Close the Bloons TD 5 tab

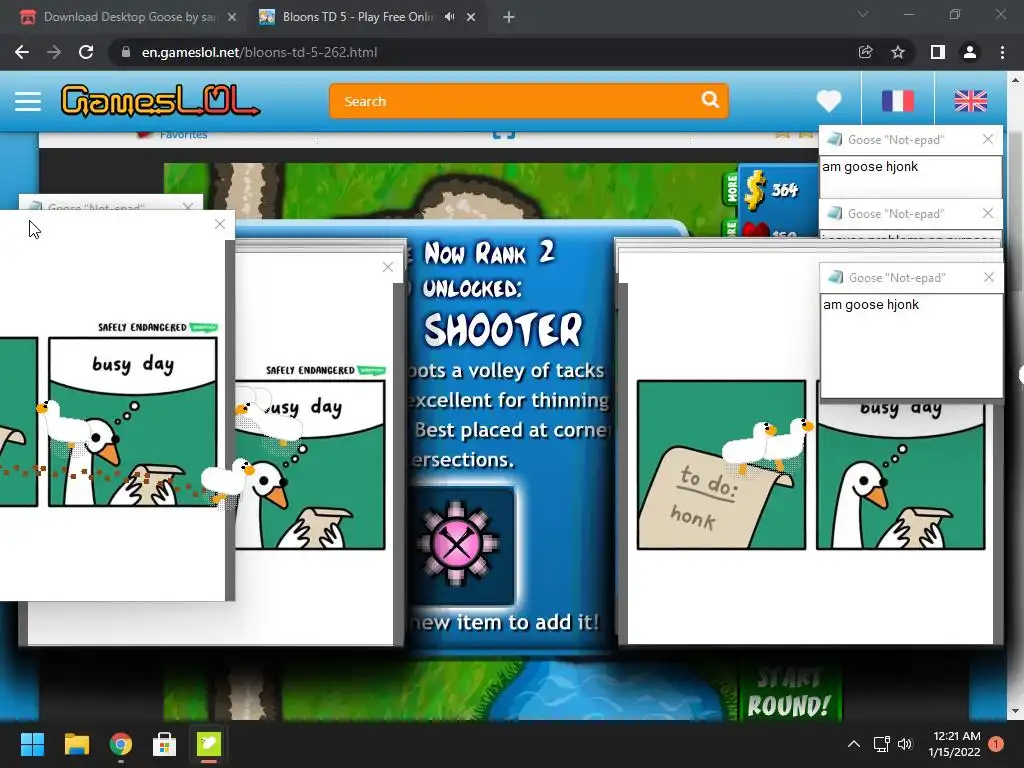point(471,18)
